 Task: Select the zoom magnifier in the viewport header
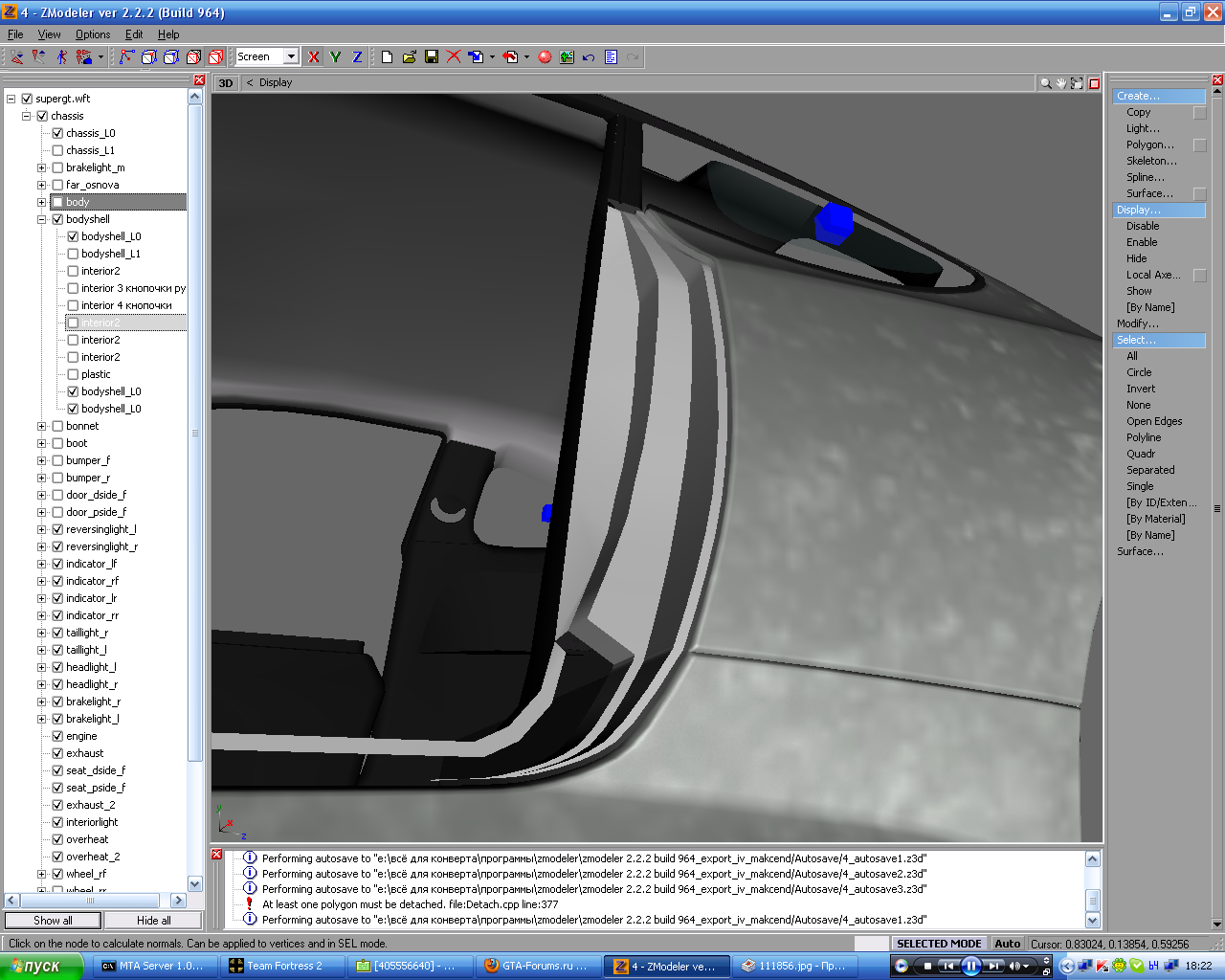(1046, 83)
